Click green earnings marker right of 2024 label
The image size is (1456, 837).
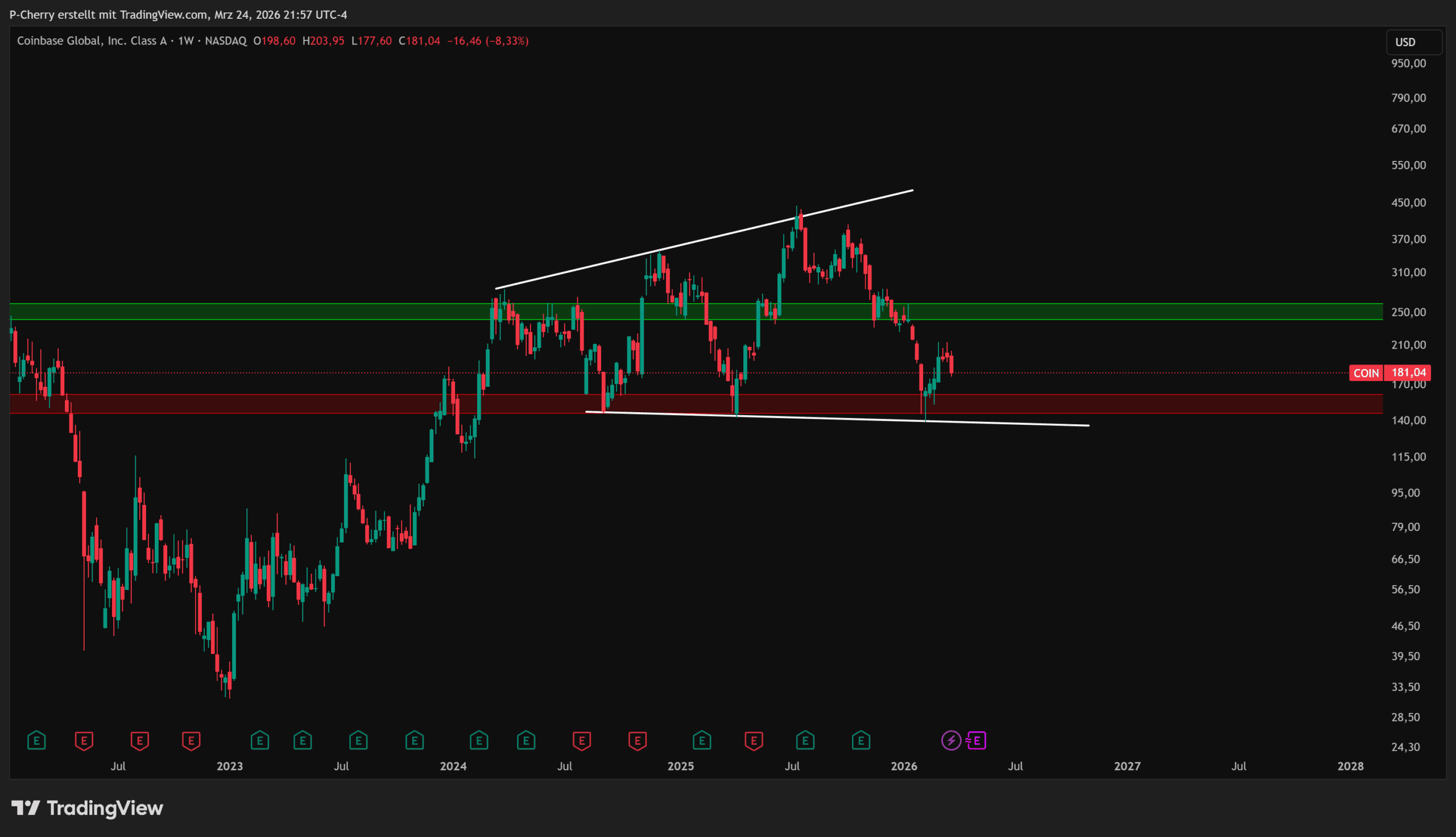(479, 740)
